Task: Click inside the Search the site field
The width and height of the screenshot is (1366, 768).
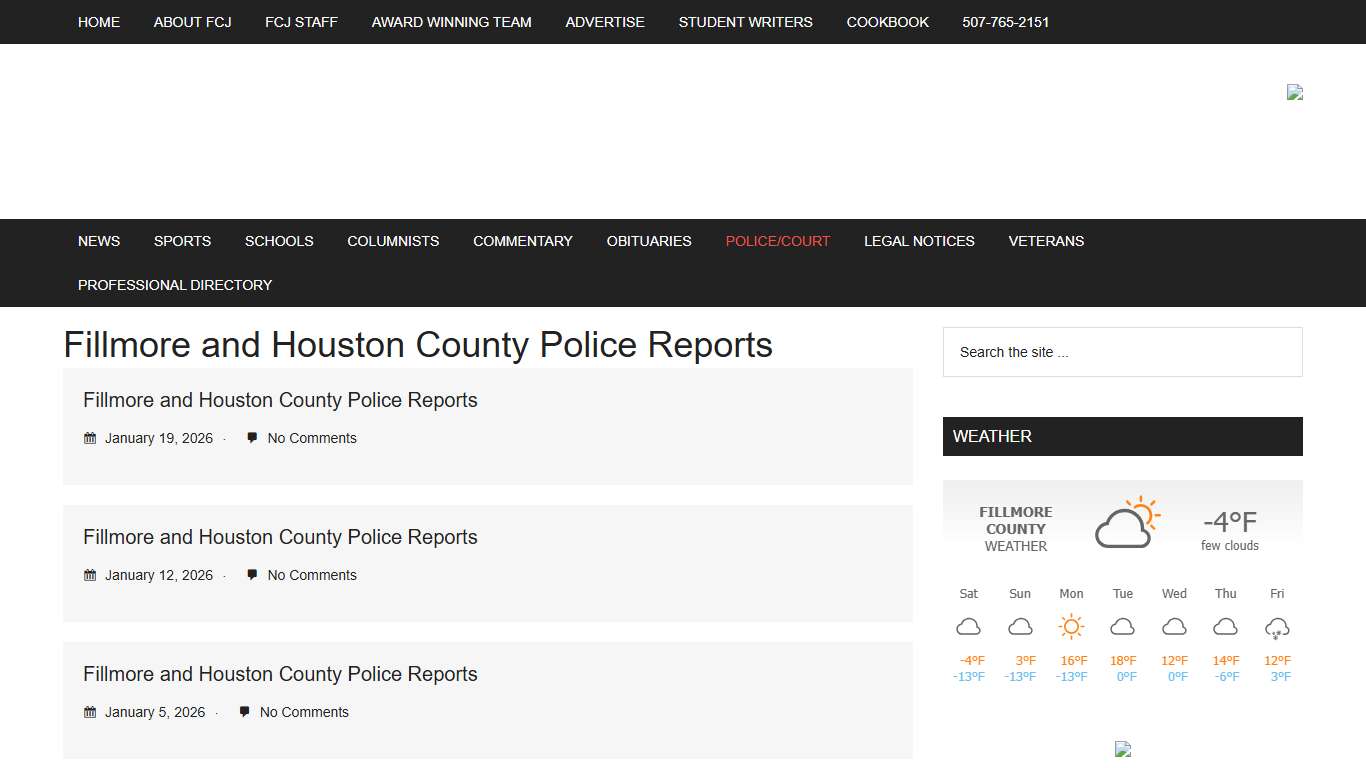Action: click(x=1122, y=352)
